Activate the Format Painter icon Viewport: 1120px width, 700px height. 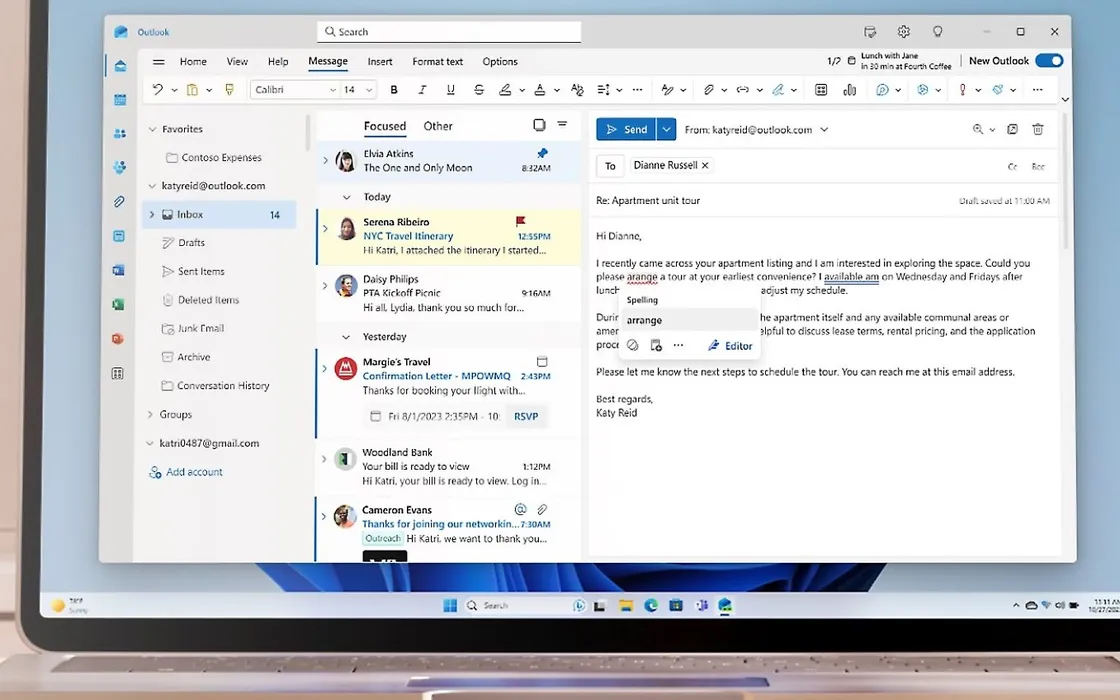pos(229,89)
